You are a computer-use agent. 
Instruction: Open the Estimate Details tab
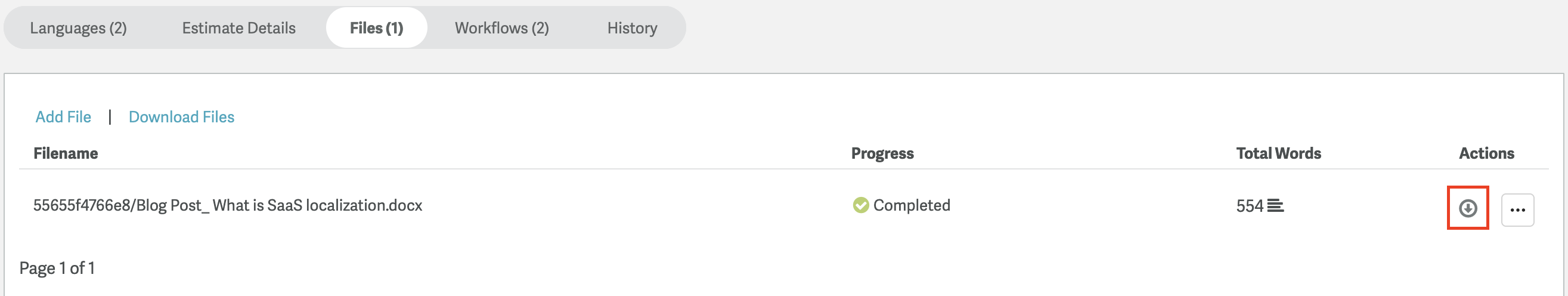[x=238, y=28]
